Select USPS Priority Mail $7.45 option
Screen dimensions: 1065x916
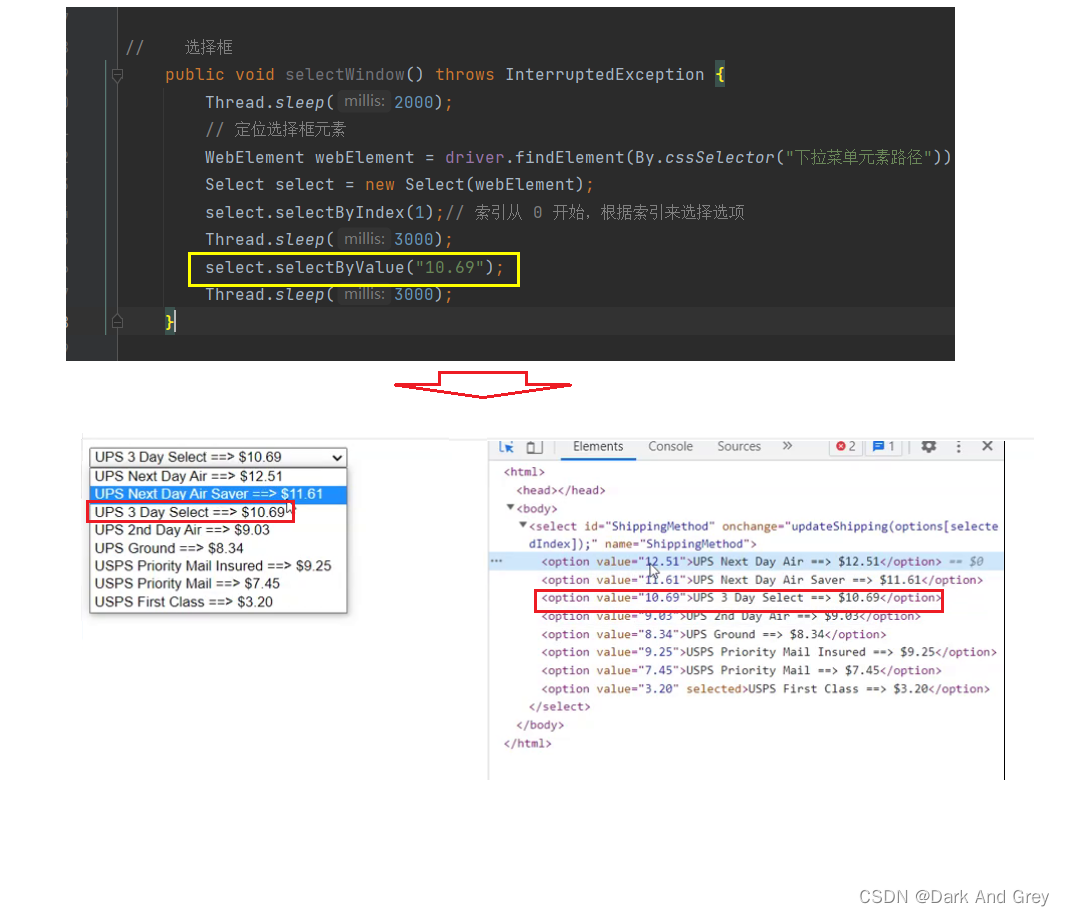(x=218, y=583)
